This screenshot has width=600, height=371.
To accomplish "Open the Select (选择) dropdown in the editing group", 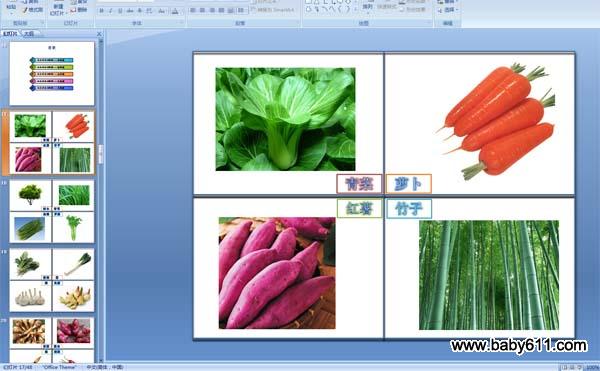I will tap(448, 10).
